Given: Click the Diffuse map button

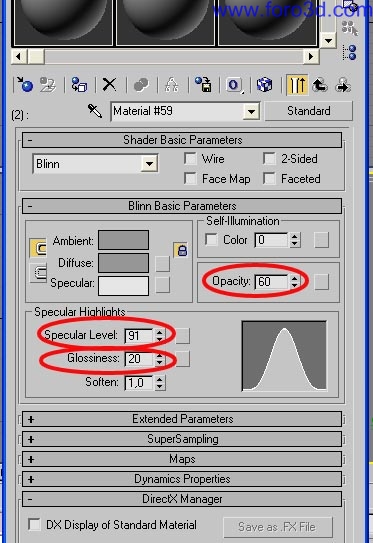Looking at the screenshot, I should (162, 264).
